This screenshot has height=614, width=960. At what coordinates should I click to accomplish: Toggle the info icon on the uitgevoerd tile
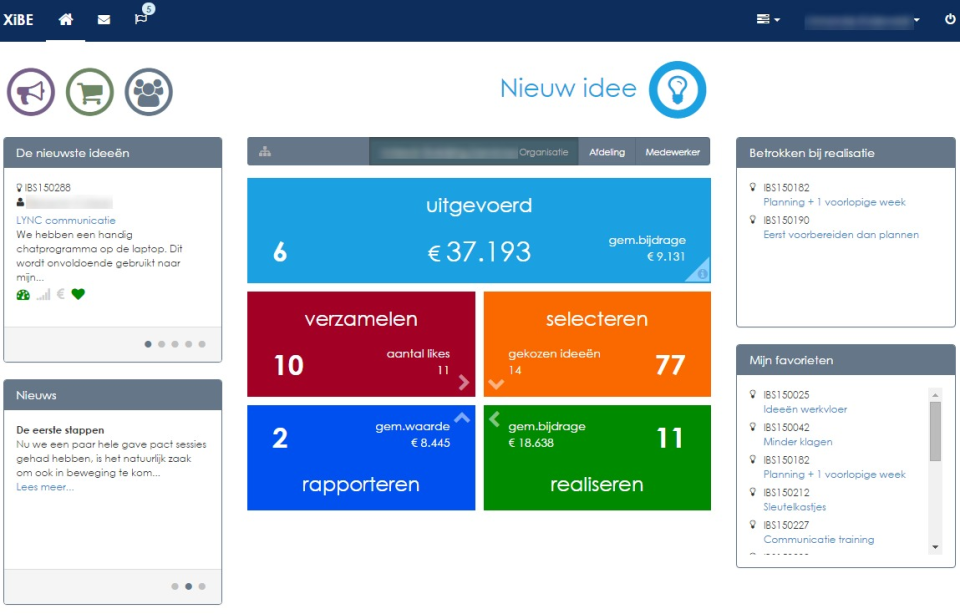pyautogui.click(x=702, y=271)
